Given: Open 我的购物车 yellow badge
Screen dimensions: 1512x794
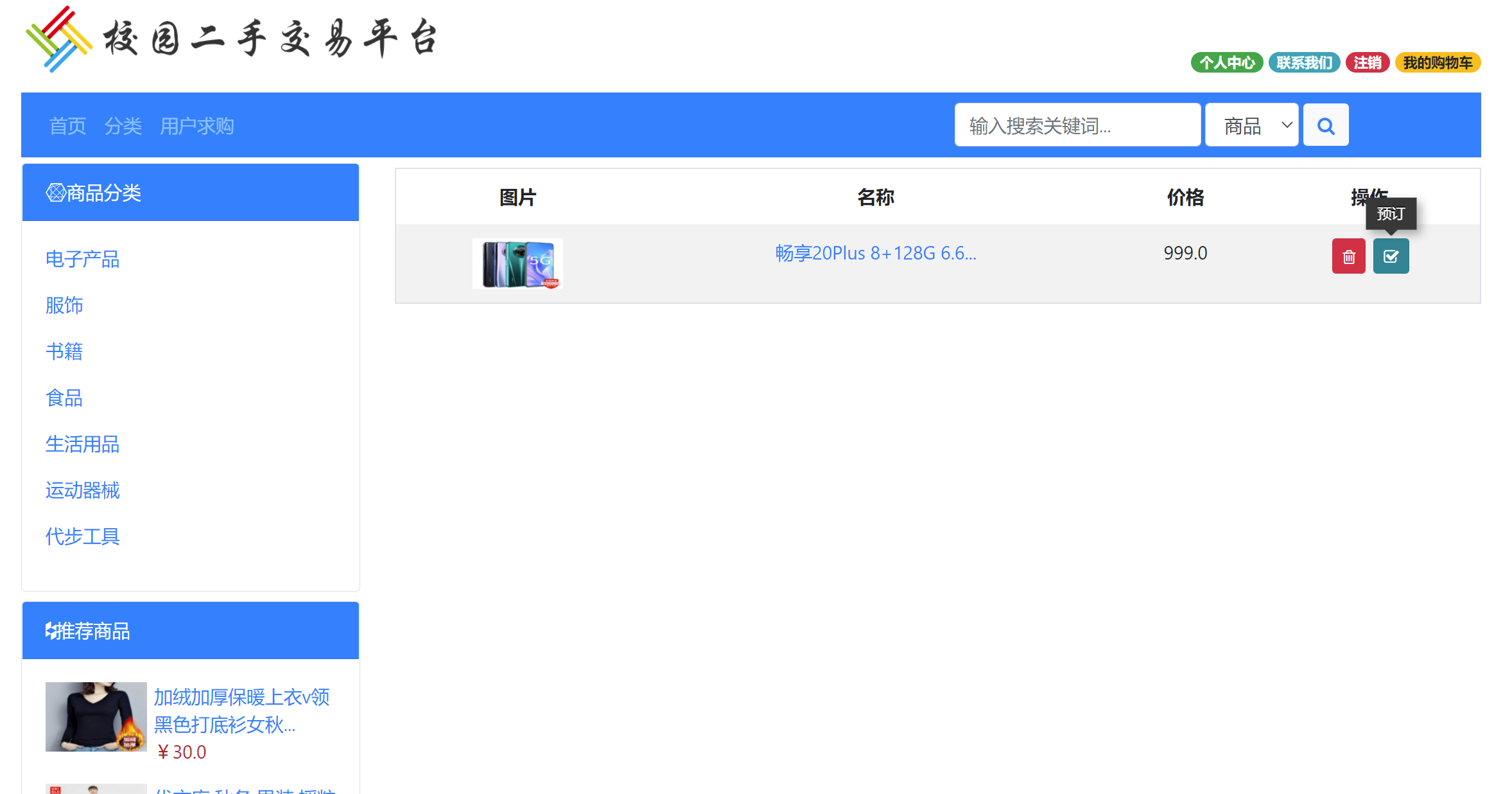Looking at the screenshot, I should [x=1438, y=62].
